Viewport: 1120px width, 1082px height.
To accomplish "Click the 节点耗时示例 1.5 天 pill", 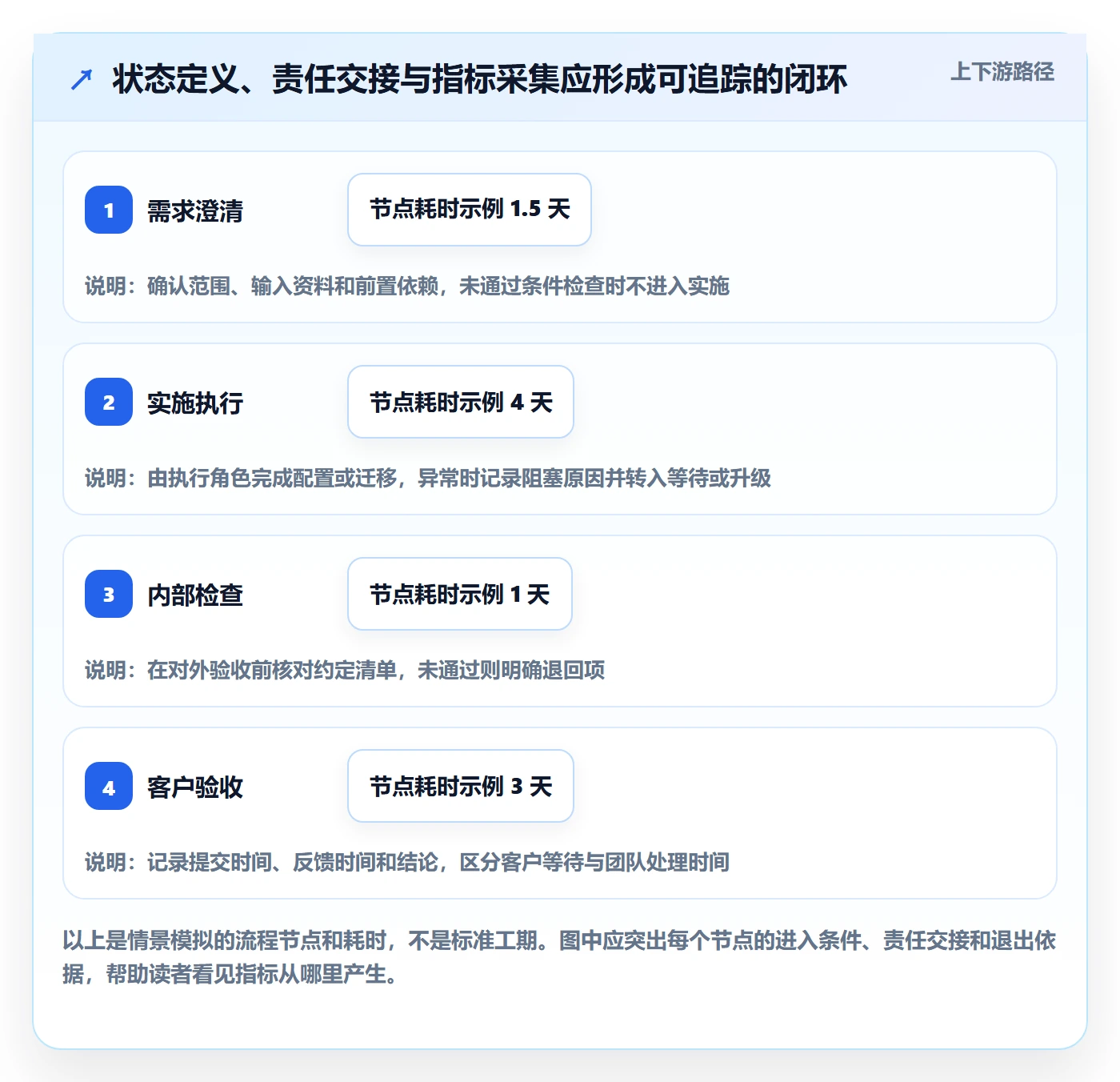I will click(470, 210).
